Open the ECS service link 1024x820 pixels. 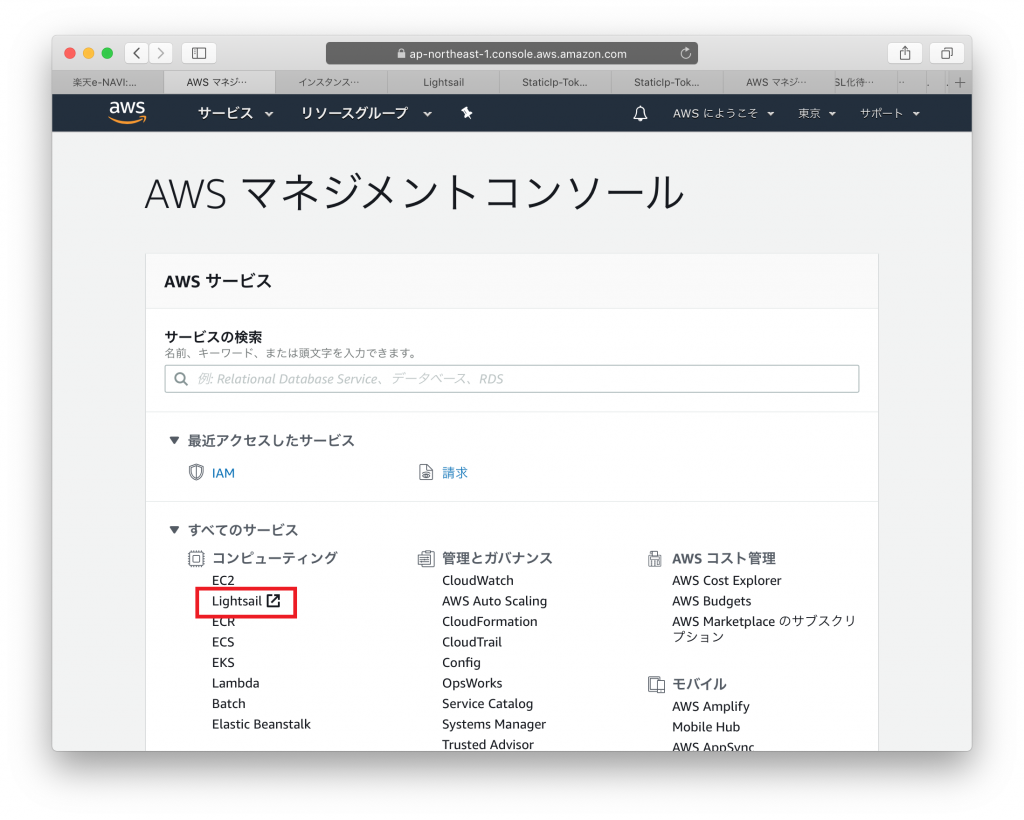click(223, 642)
